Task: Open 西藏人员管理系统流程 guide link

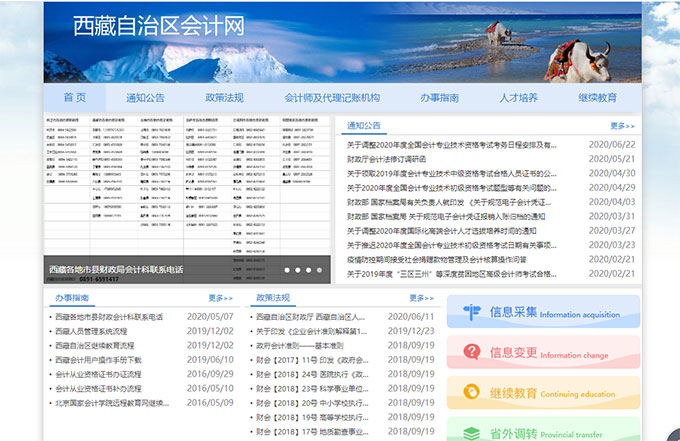Action: coord(91,331)
